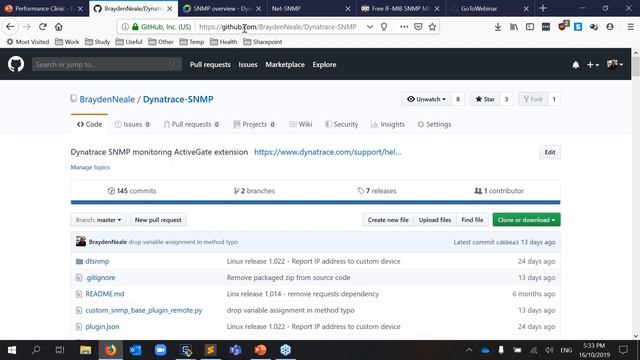
Task: Bookmark this page with star icon
Action: pos(432,27)
